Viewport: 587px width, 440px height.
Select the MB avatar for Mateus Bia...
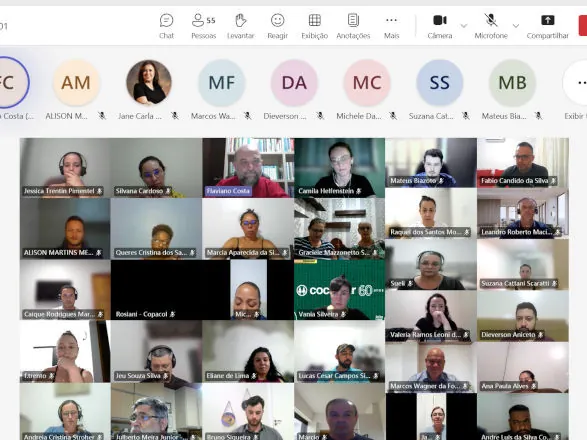(x=512, y=83)
